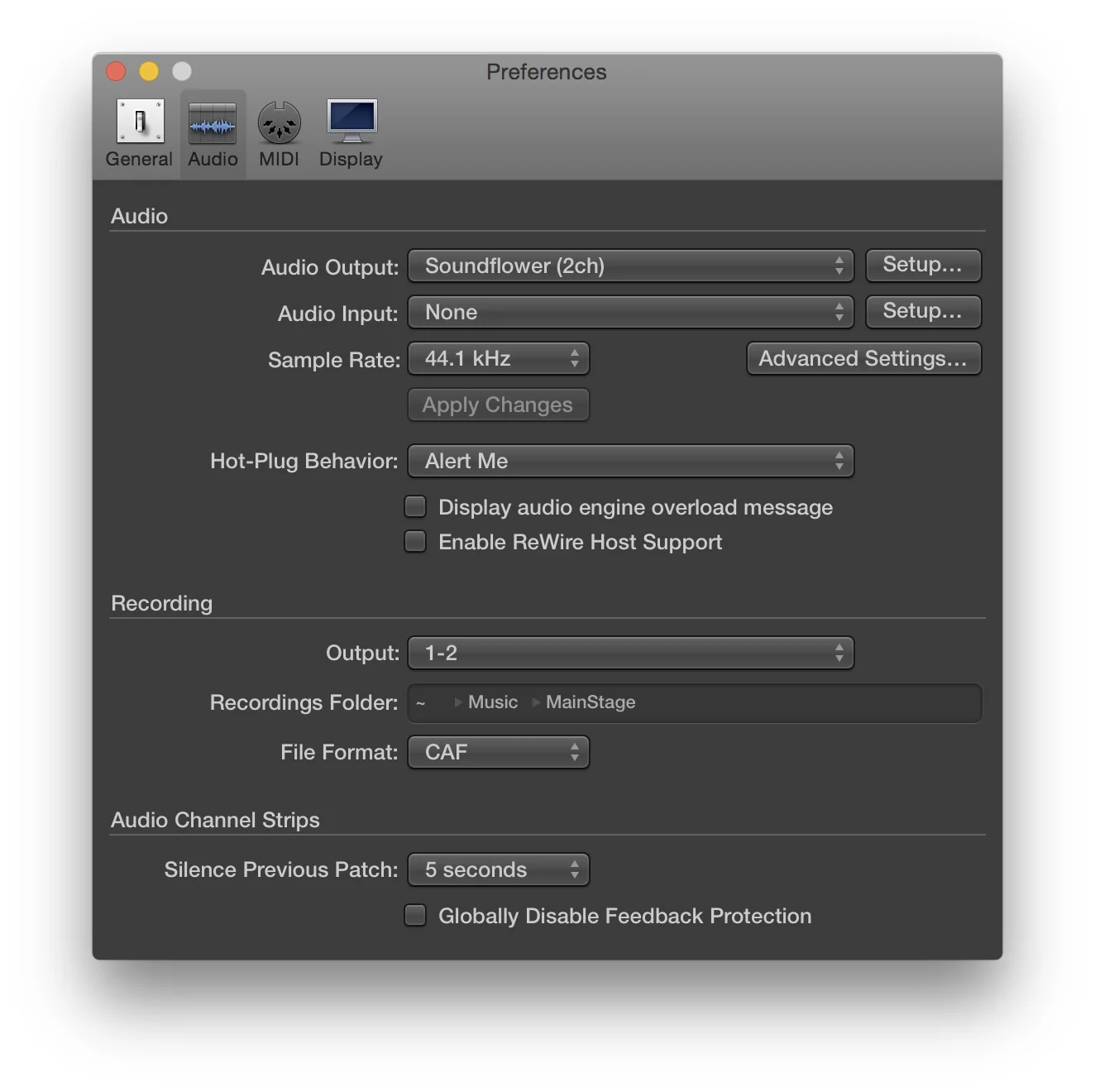Open the Recording Output 1-2 dropdown
The height and width of the screenshot is (1092, 1095).
pyautogui.click(x=630, y=653)
